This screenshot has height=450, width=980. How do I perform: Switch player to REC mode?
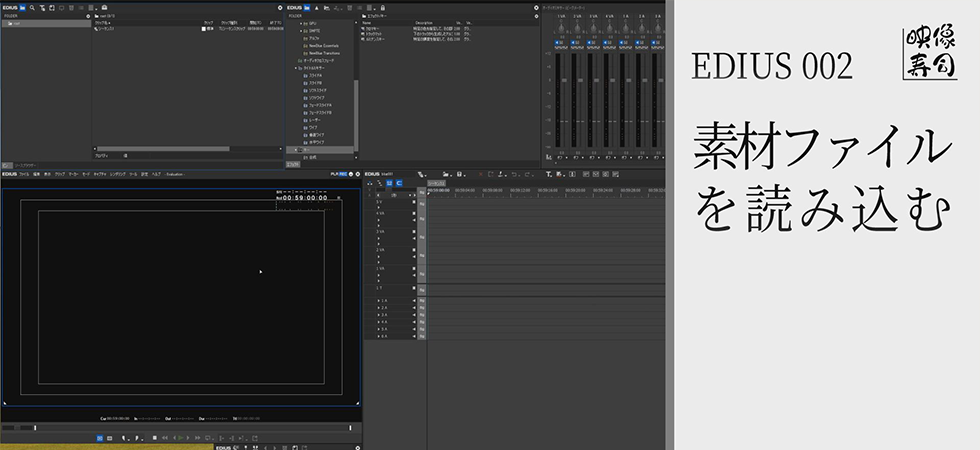[x=342, y=174]
